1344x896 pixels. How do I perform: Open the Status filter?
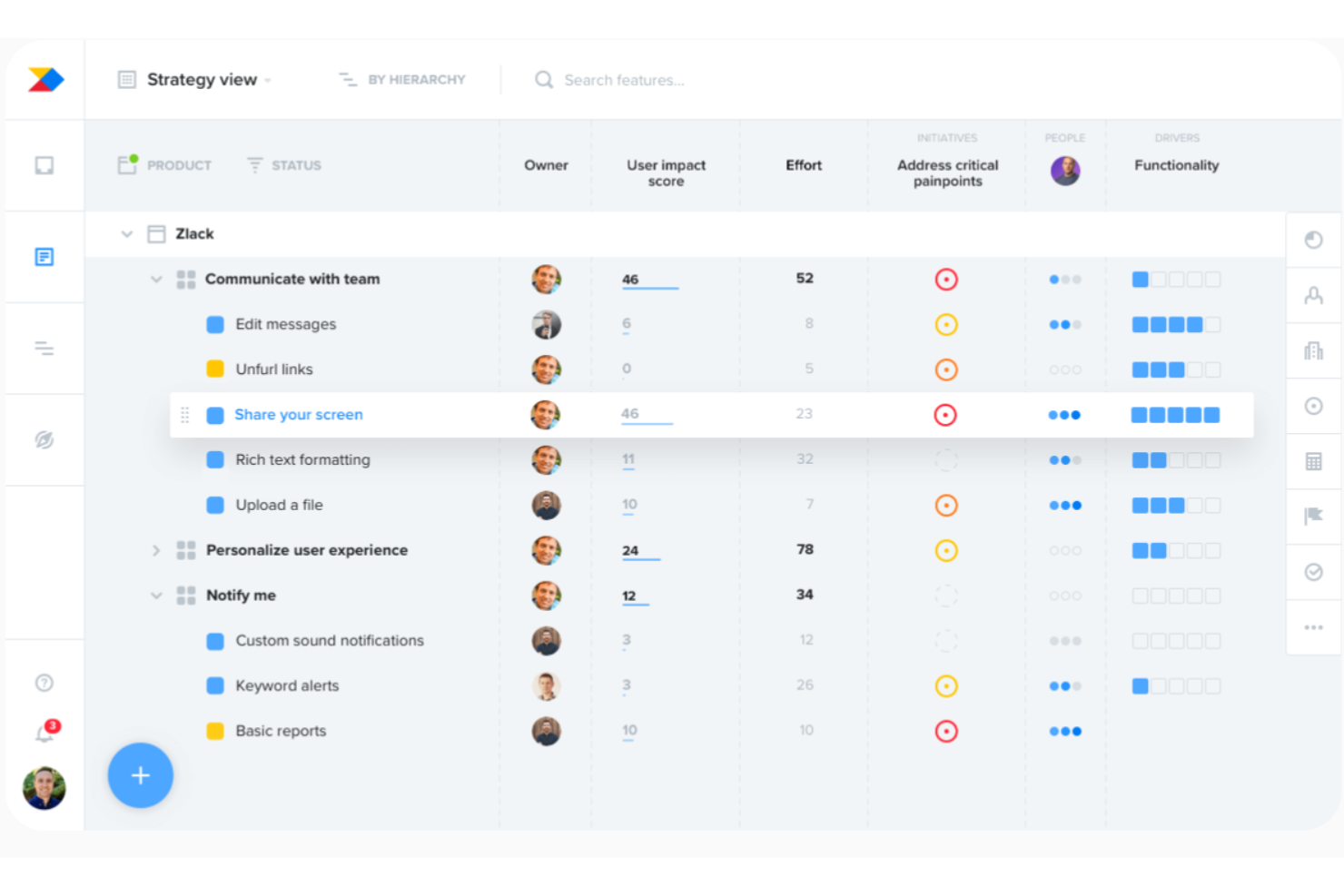(284, 165)
